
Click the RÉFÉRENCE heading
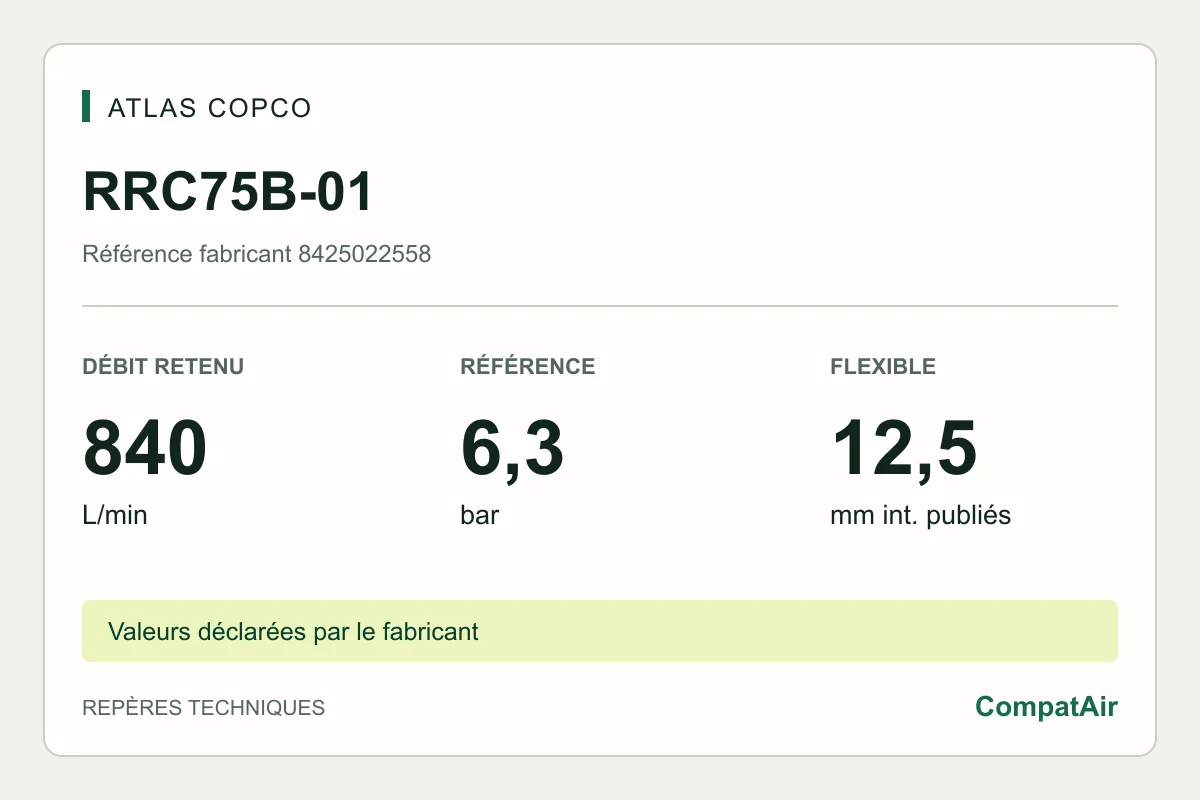click(x=528, y=366)
